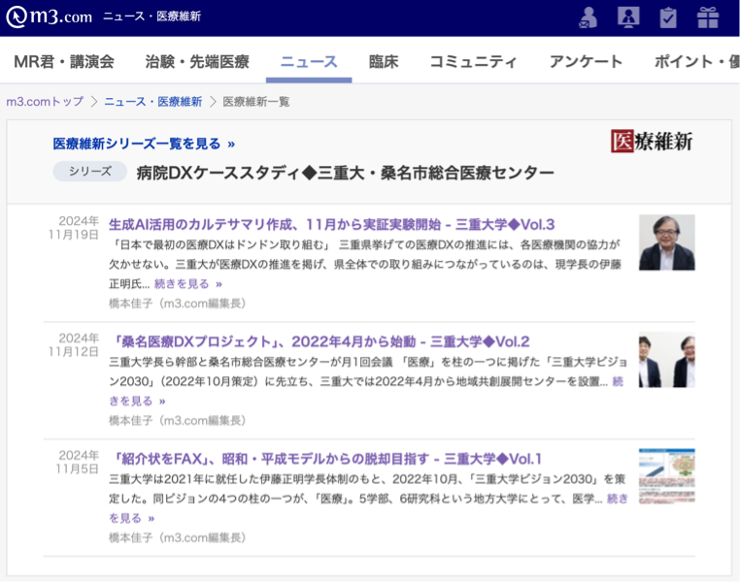
Task: Open the Vol.1 article slide thumbnail
Action: pyautogui.click(x=667, y=477)
